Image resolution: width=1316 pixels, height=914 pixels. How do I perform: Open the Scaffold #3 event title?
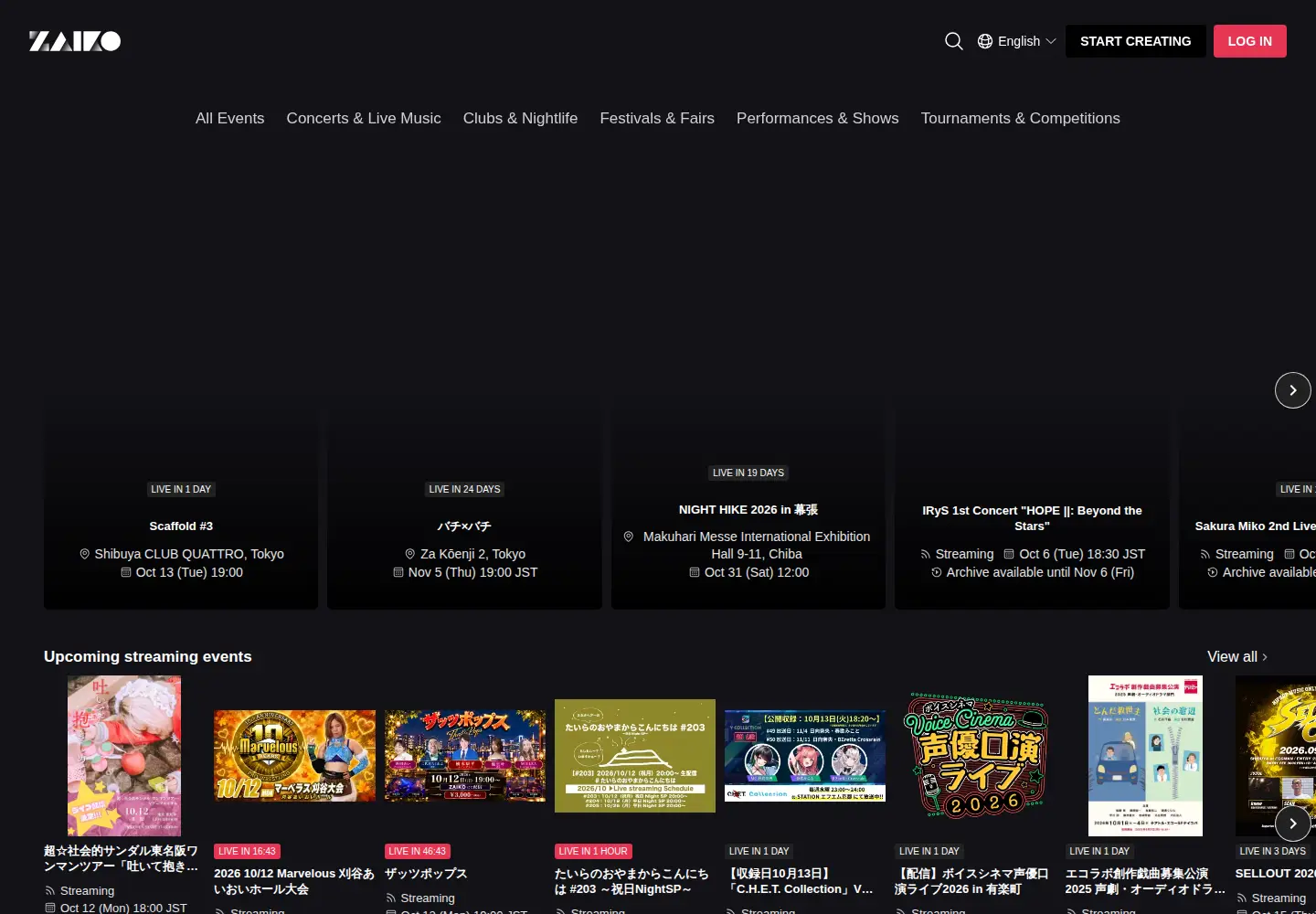click(x=181, y=526)
